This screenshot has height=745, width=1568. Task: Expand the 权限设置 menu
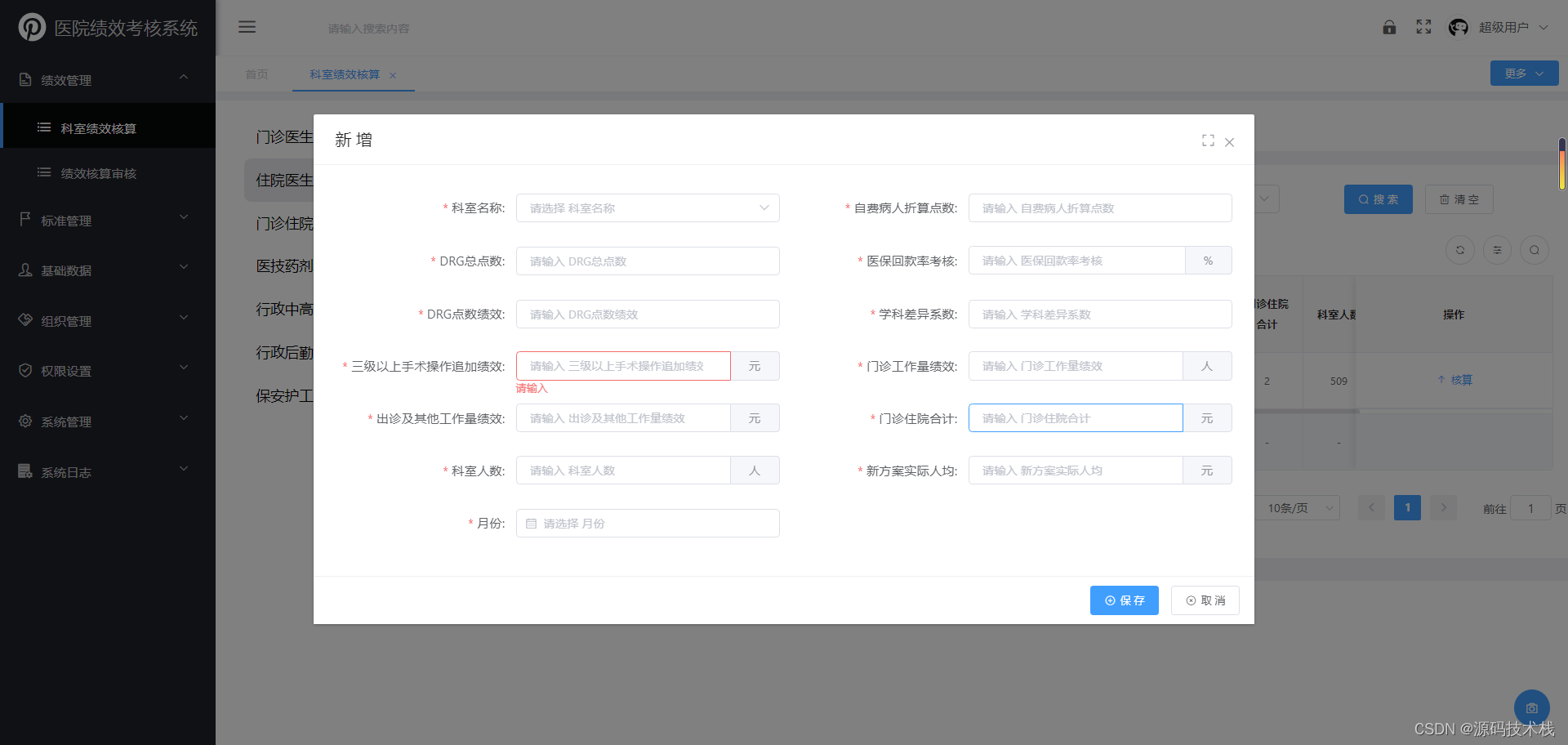pos(184,368)
